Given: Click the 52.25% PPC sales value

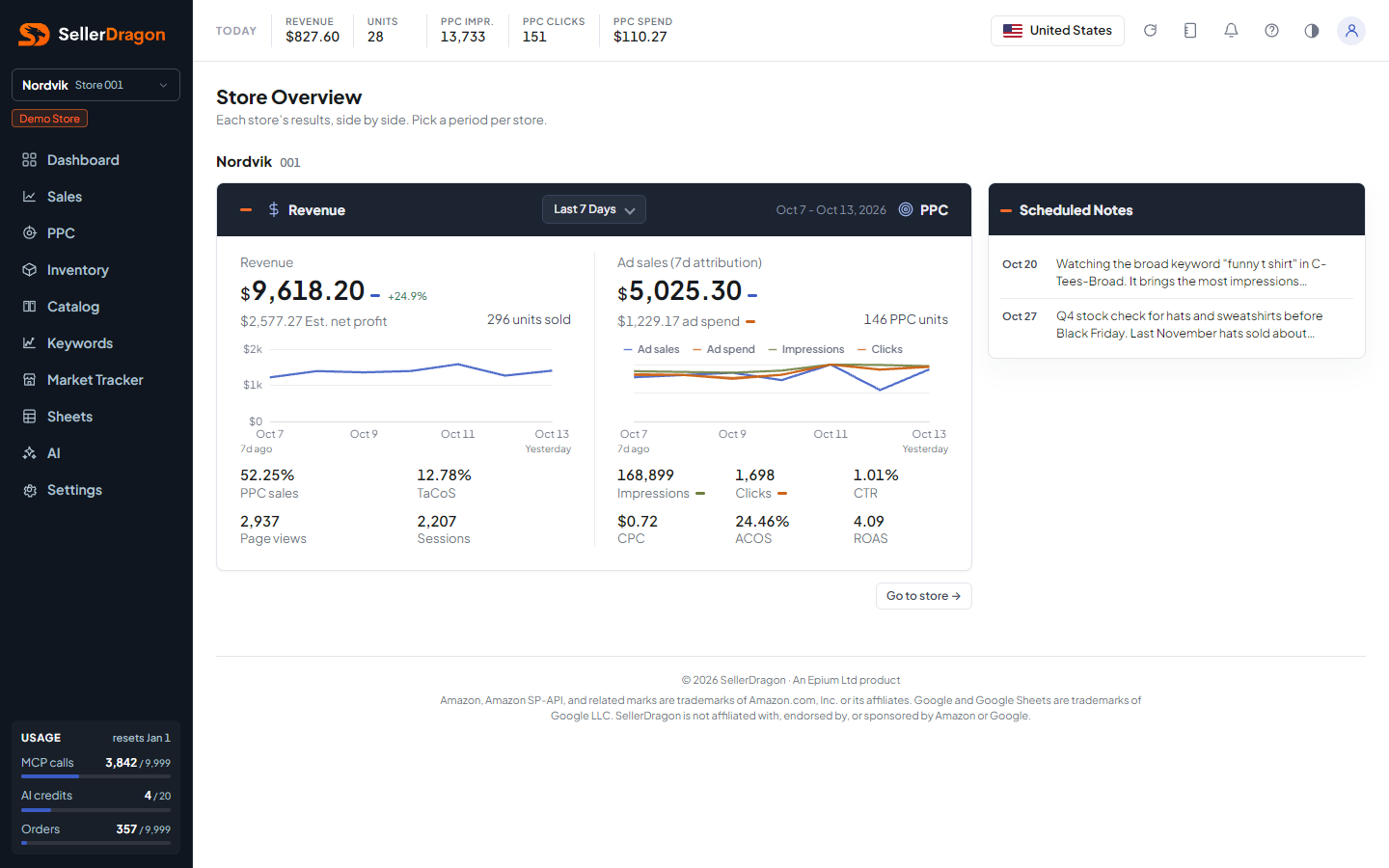Looking at the screenshot, I should tap(267, 475).
